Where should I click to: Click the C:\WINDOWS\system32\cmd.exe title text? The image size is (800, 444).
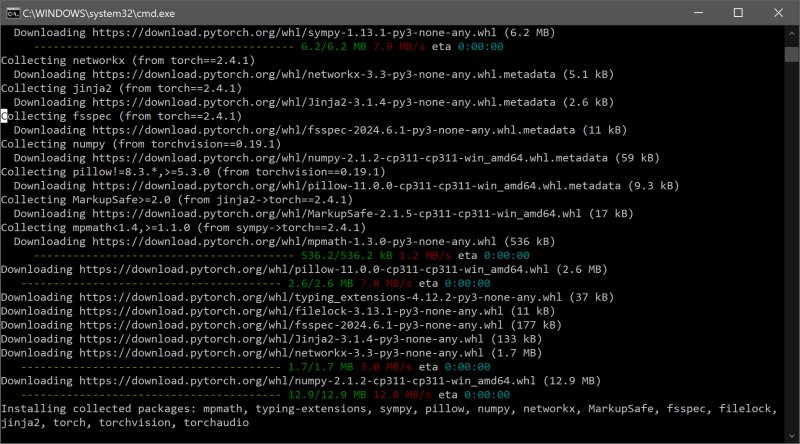[x=98, y=13]
